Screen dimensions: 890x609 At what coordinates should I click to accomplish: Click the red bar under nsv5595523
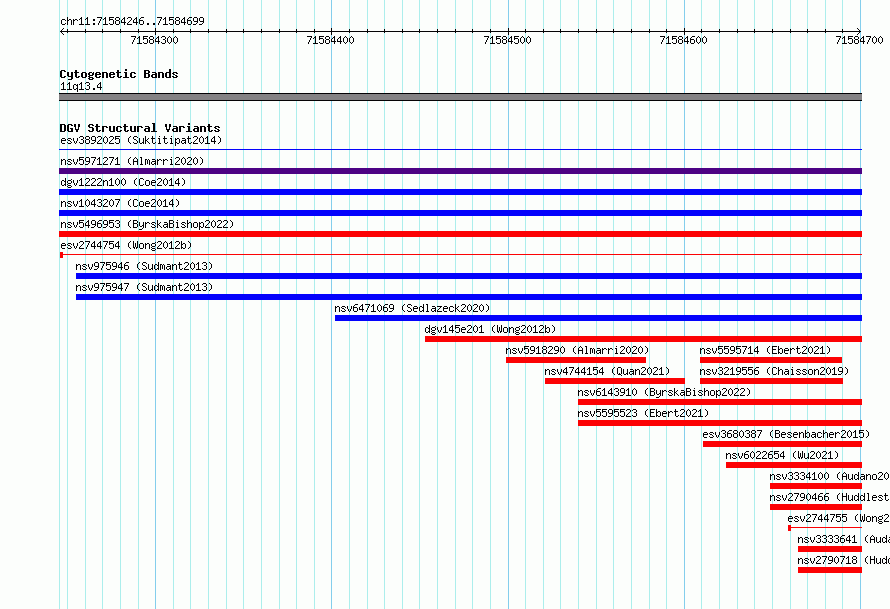(x=720, y=423)
